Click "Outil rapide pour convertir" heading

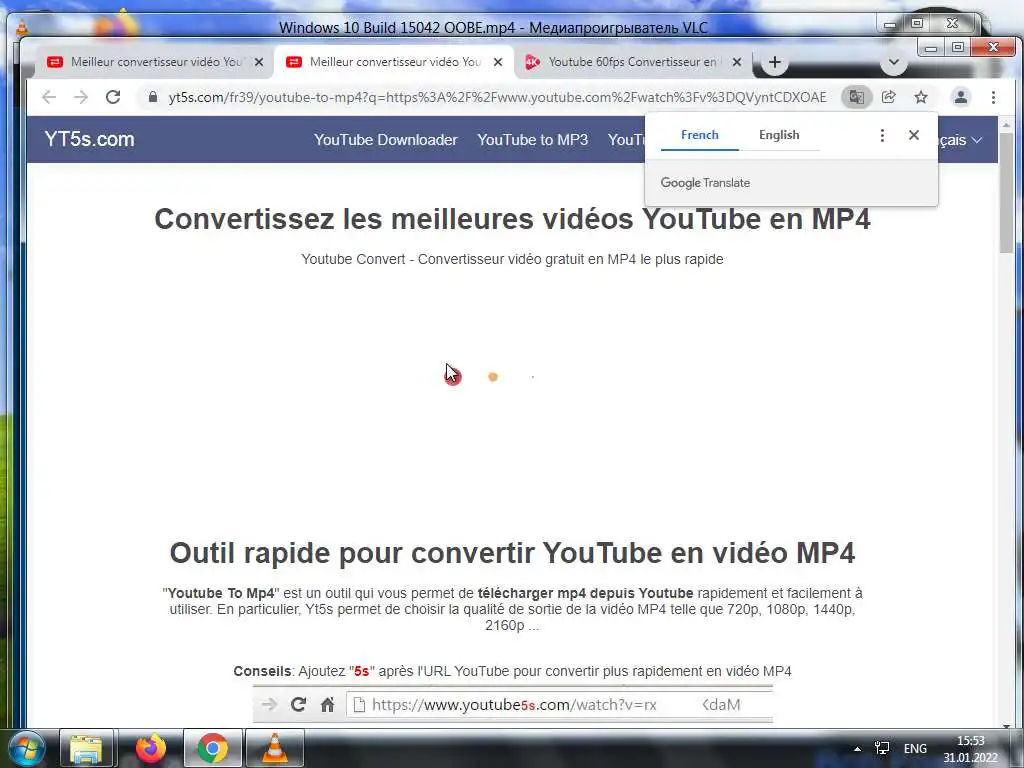click(513, 552)
